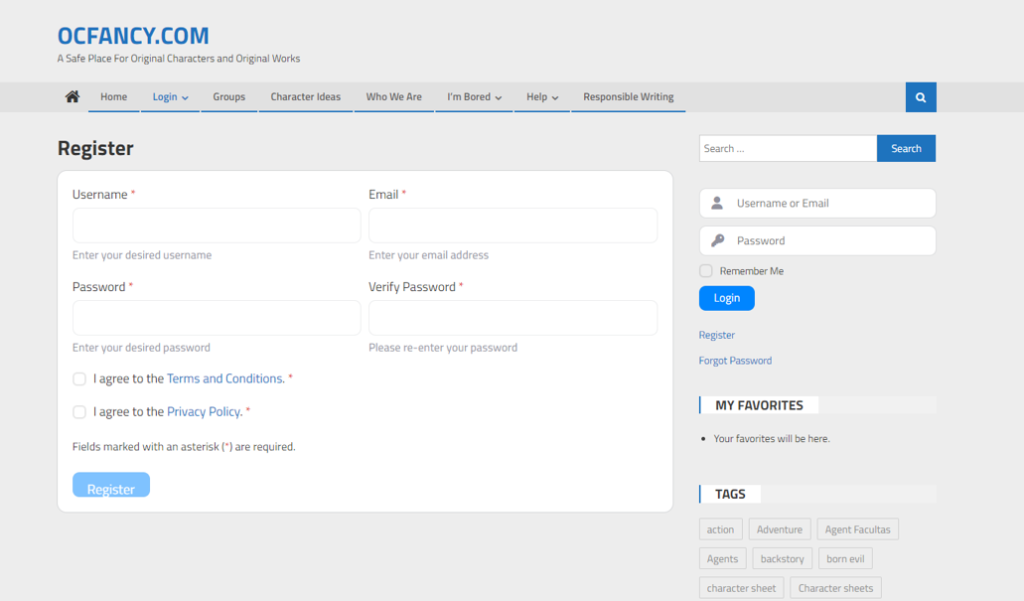This screenshot has width=1024, height=601.
Task: Open search using the blue magnifier icon
Action: [920, 97]
